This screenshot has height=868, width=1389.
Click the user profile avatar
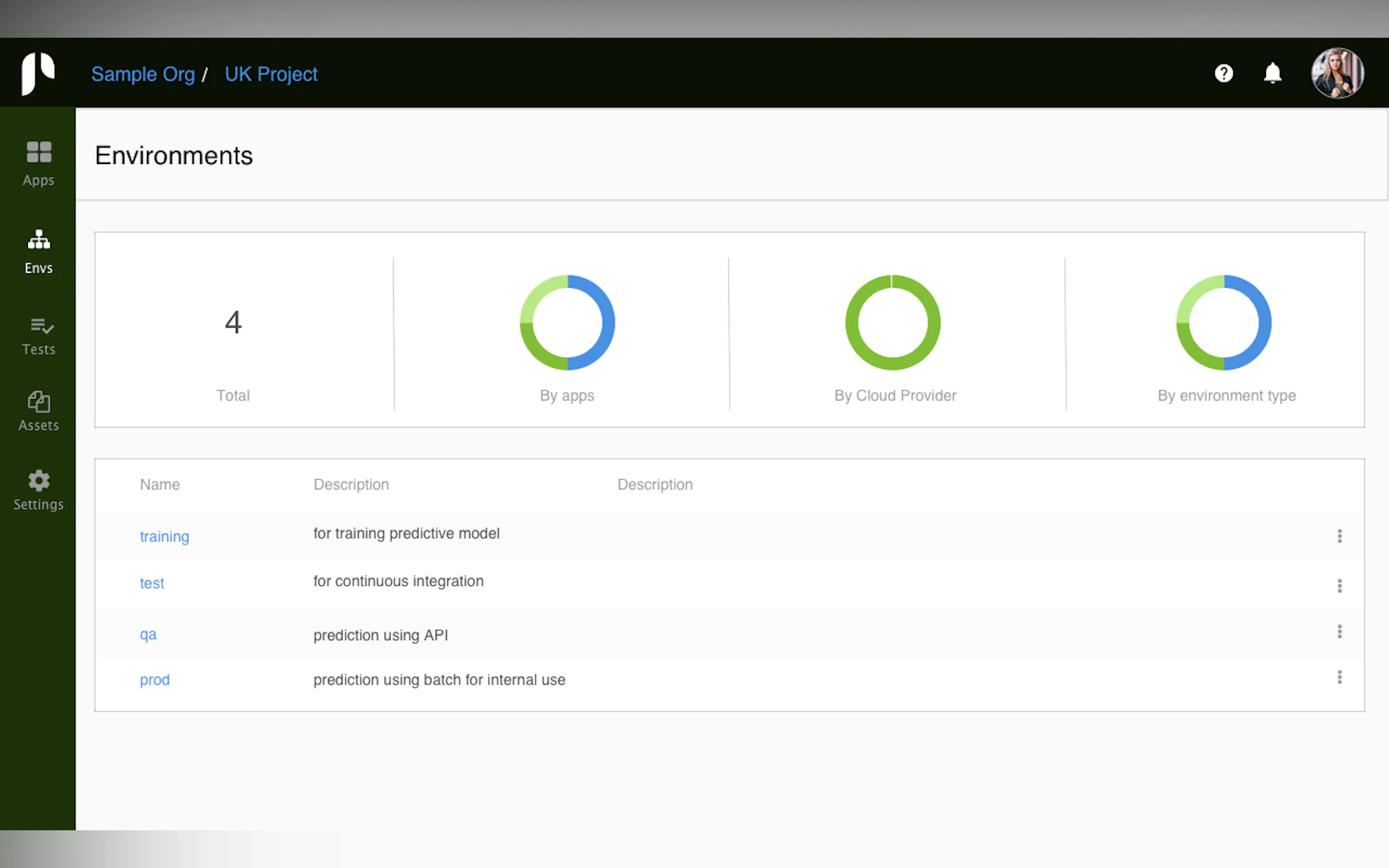1337,73
